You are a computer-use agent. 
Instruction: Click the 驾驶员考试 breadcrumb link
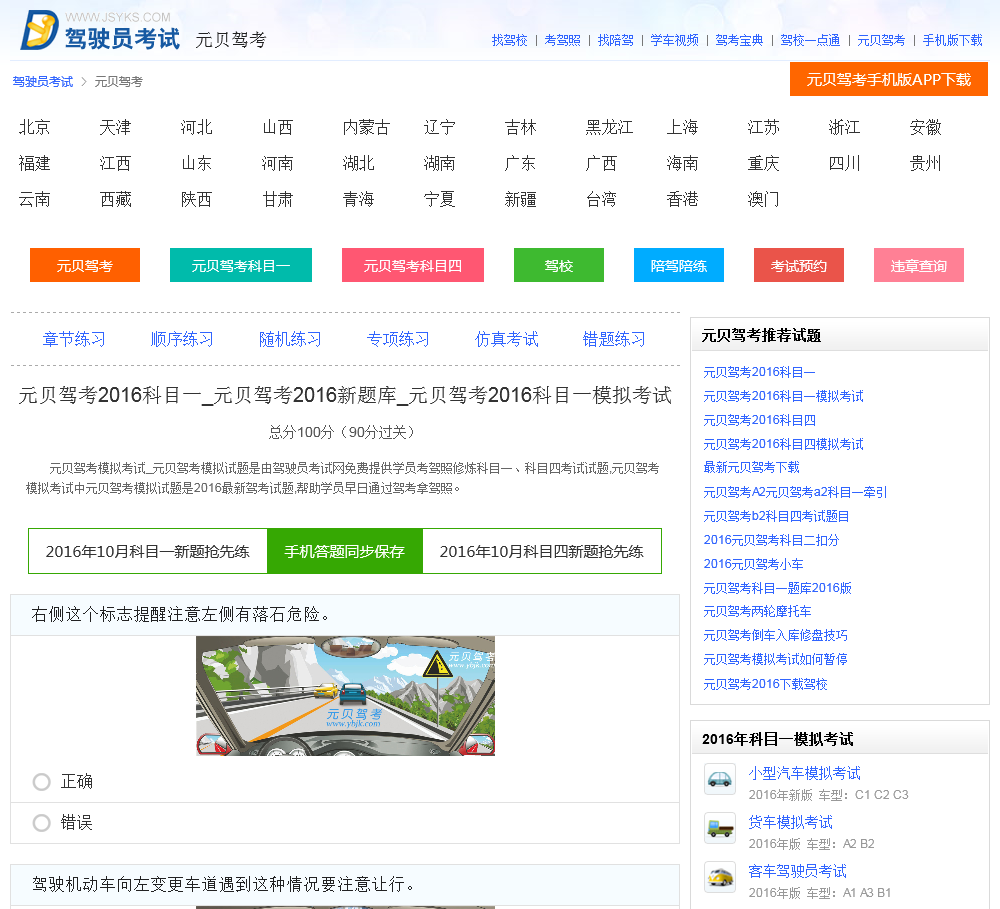point(43,82)
